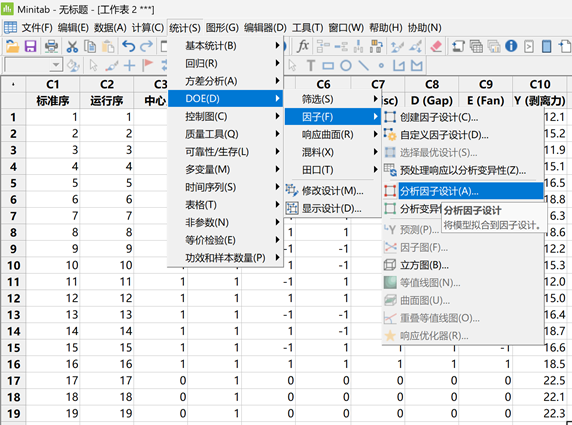
Task: Select the polygon drawing tool
Action: pyautogui.click(x=417, y=66)
